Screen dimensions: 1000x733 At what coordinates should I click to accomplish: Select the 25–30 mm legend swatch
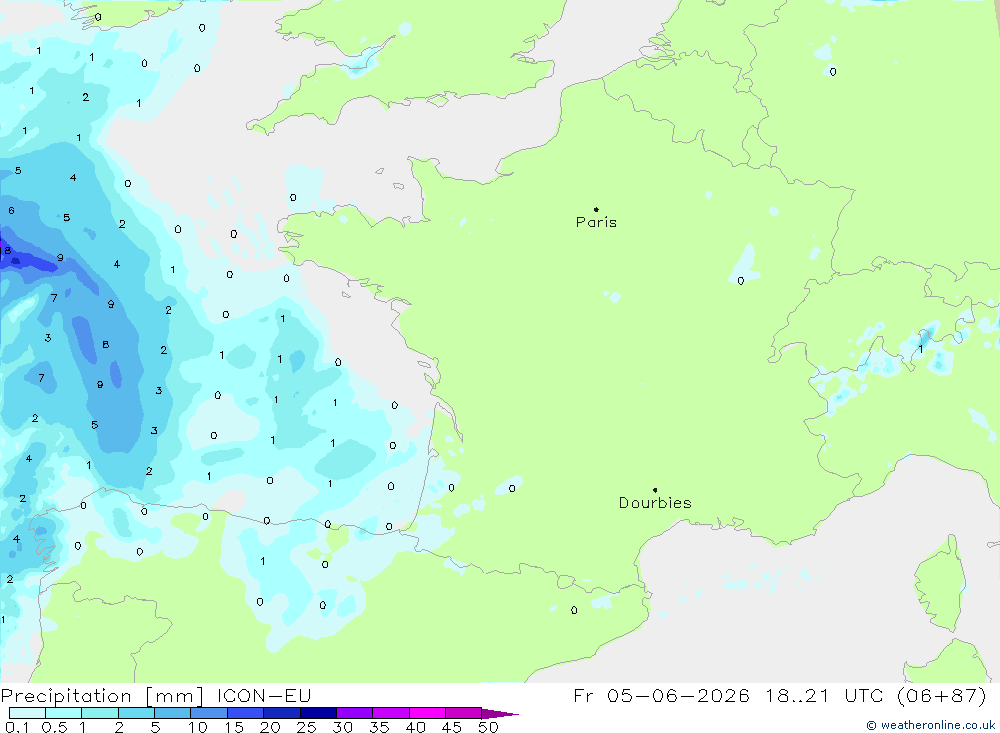tap(318, 713)
